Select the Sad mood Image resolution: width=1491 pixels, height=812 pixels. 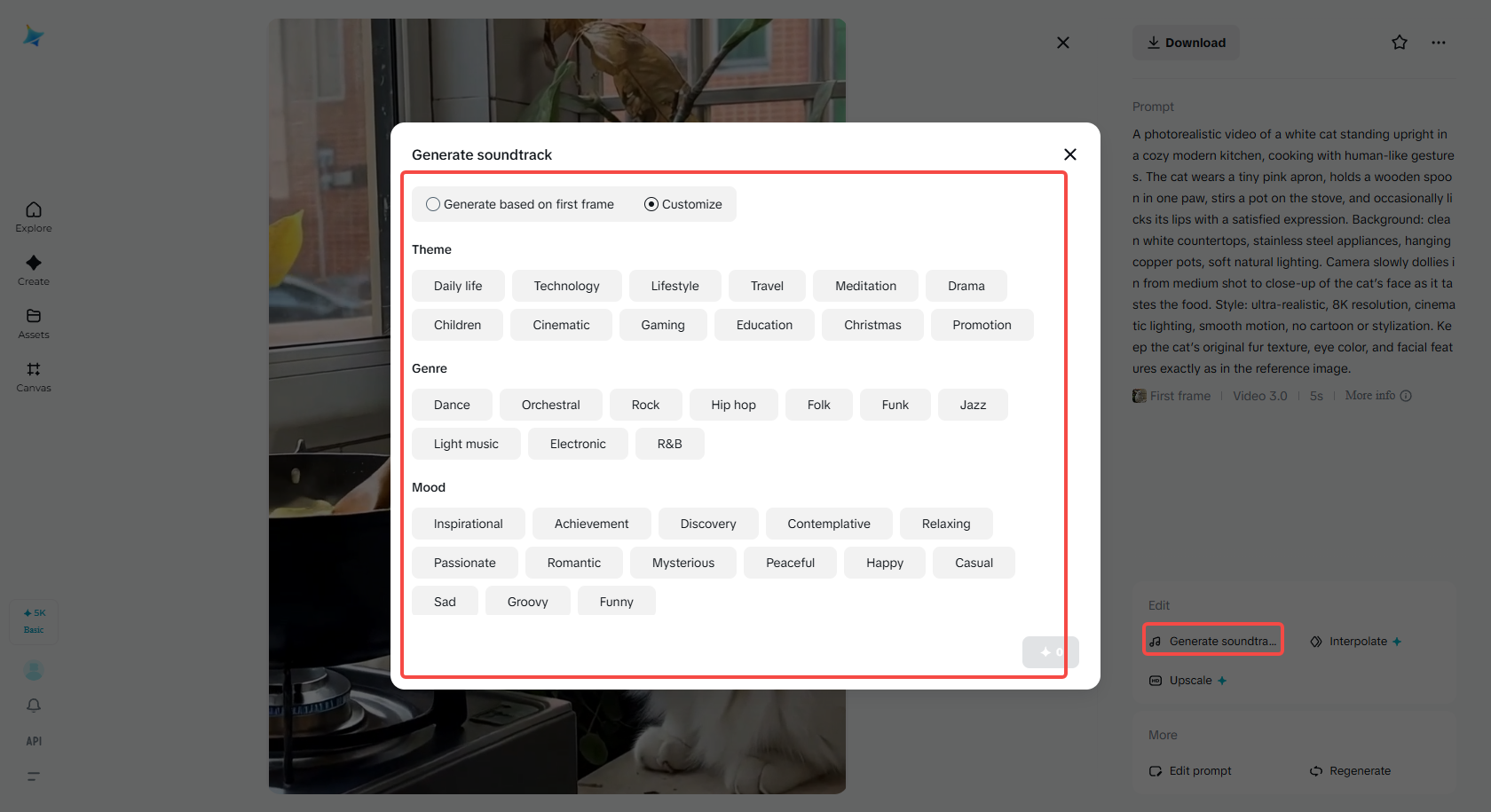coord(445,601)
